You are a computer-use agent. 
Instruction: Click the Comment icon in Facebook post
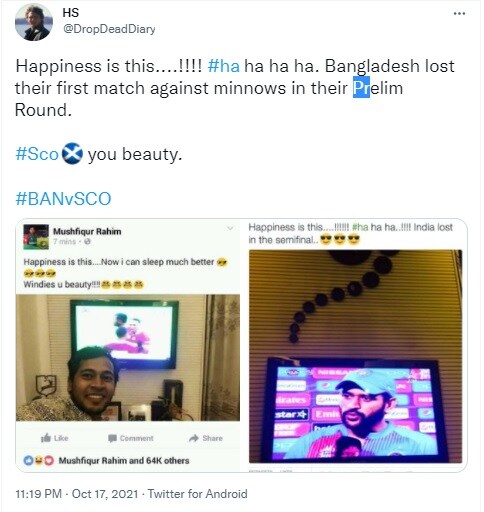tap(112, 438)
